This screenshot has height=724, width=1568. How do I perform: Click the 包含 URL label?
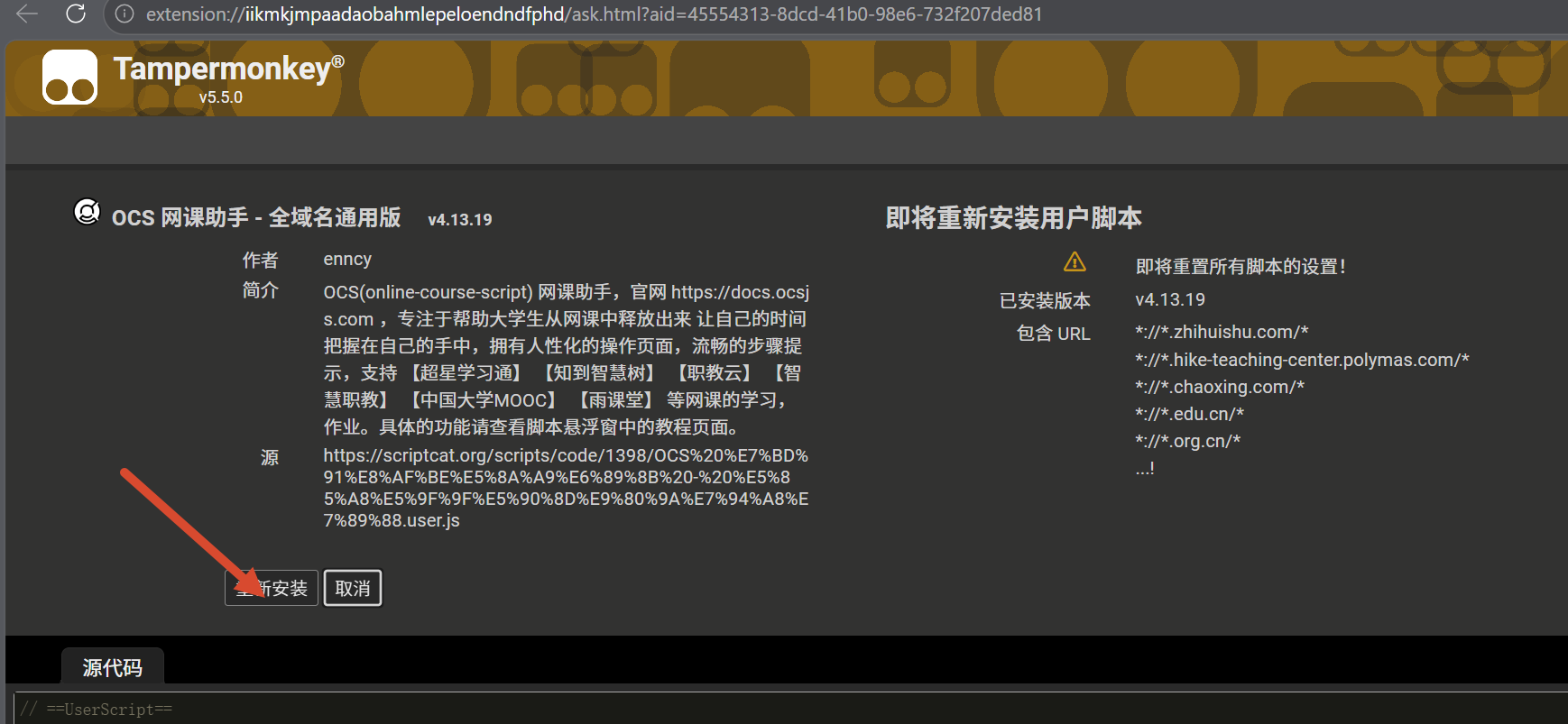tap(1054, 334)
